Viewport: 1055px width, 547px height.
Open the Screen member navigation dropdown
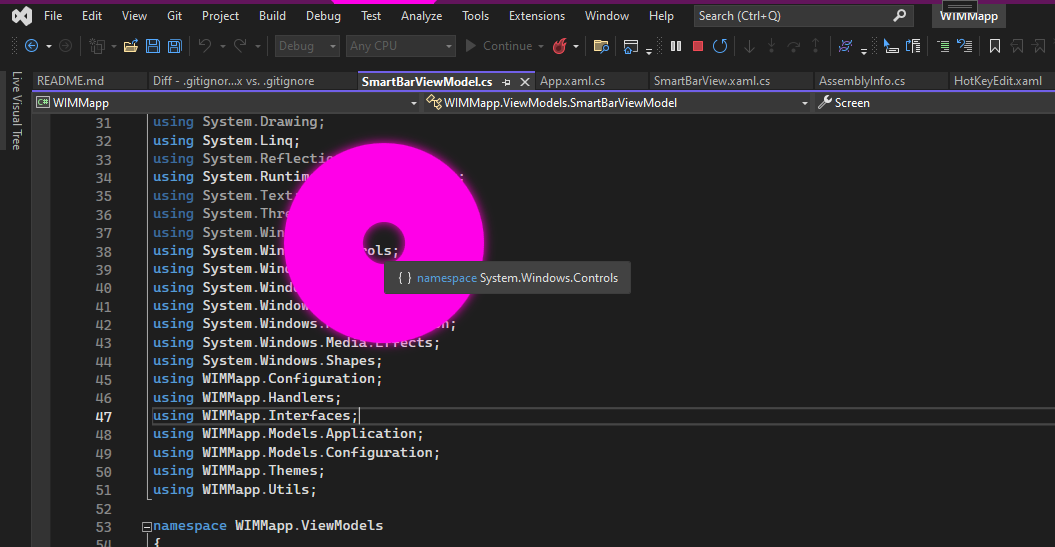point(935,103)
